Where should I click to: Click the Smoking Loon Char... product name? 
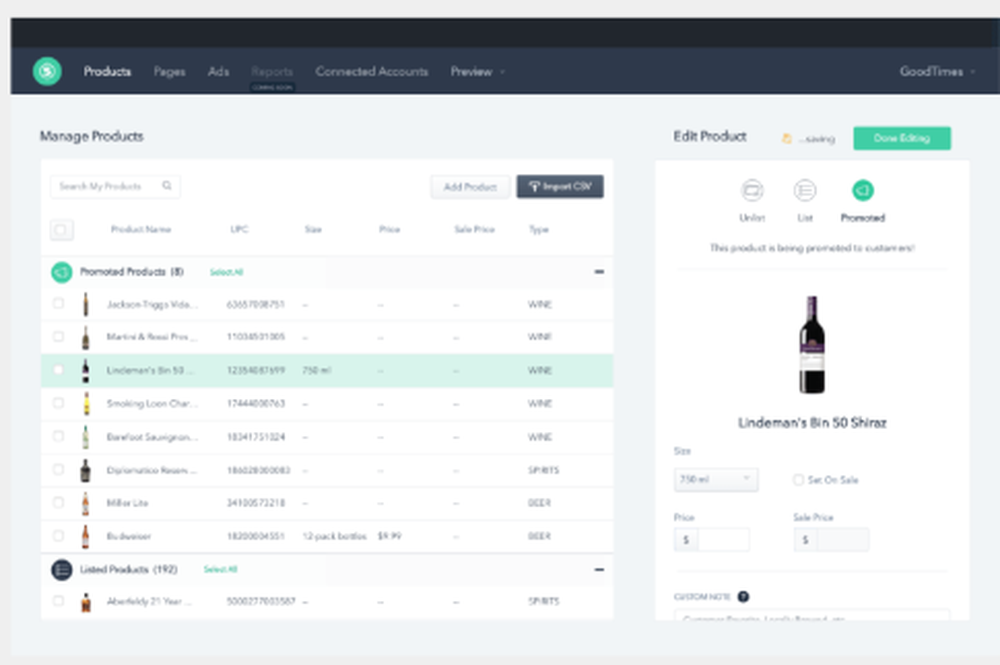click(152, 404)
